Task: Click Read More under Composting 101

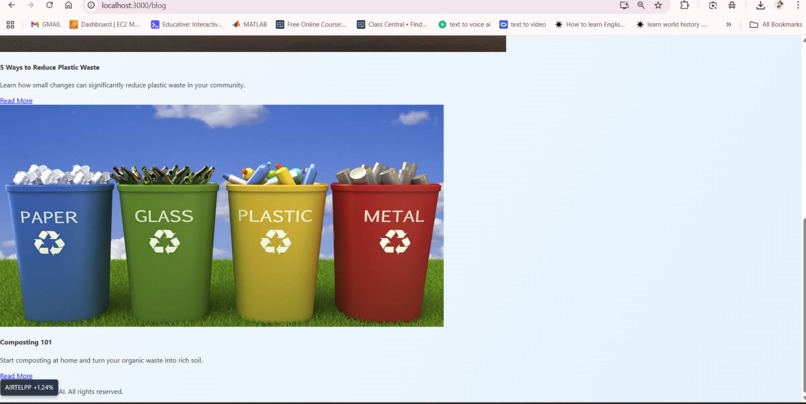Action: pyautogui.click(x=16, y=375)
